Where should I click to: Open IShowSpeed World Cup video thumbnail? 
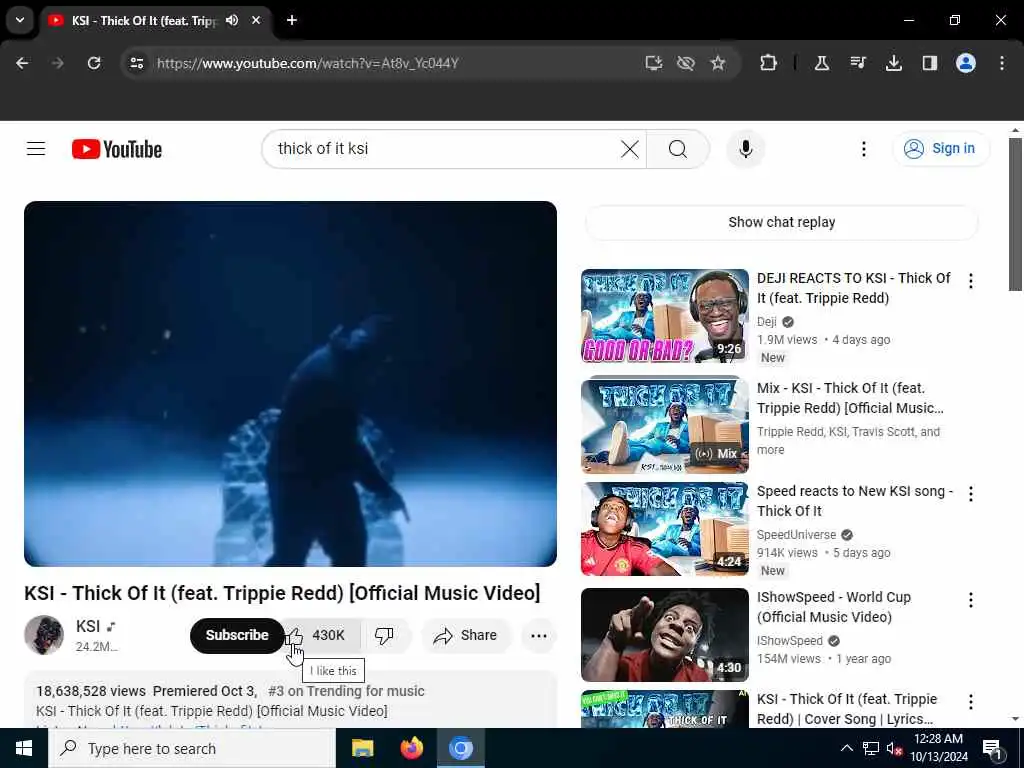click(x=665, y=635)
